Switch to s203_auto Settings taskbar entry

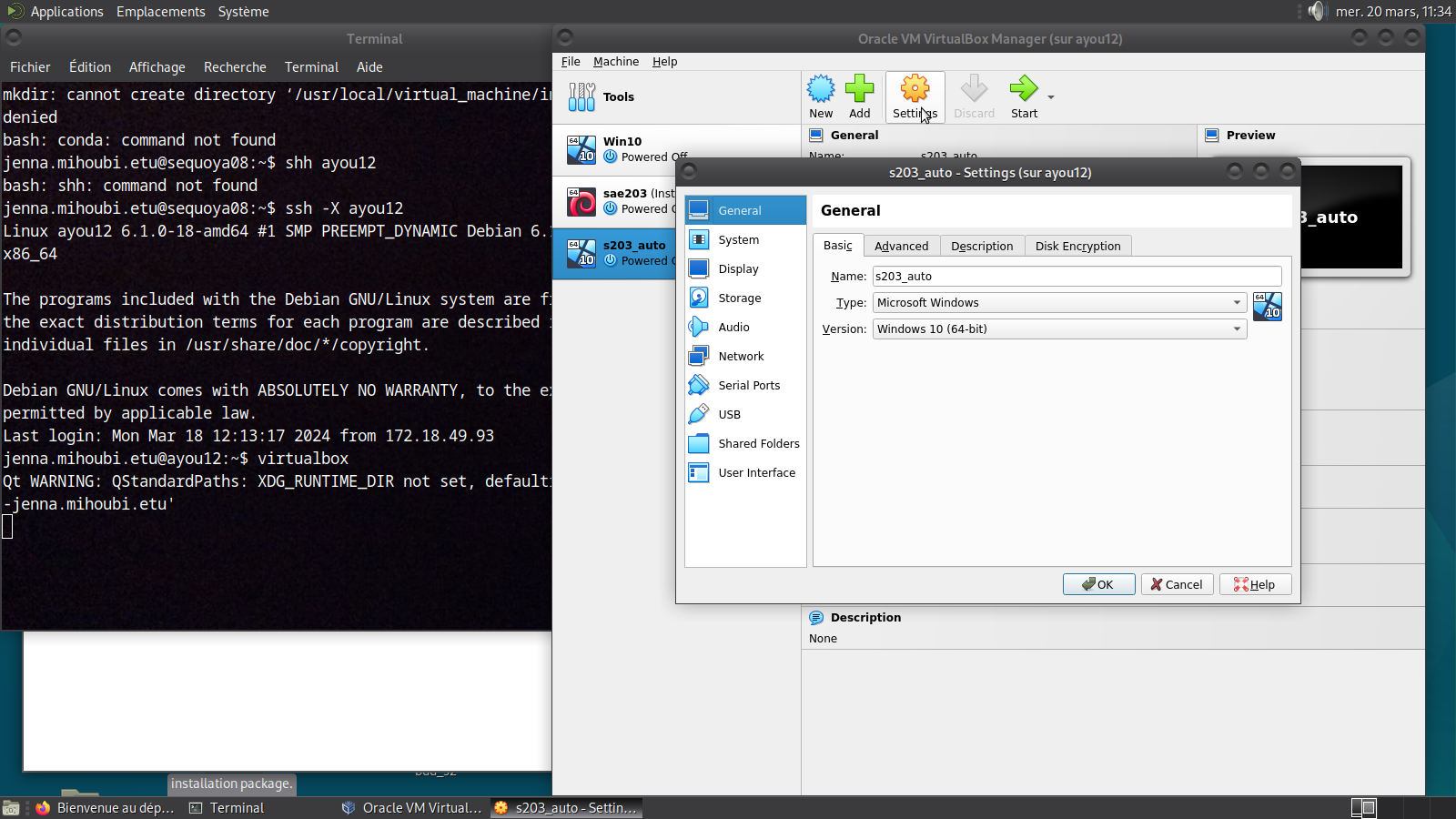coord(566,808)
